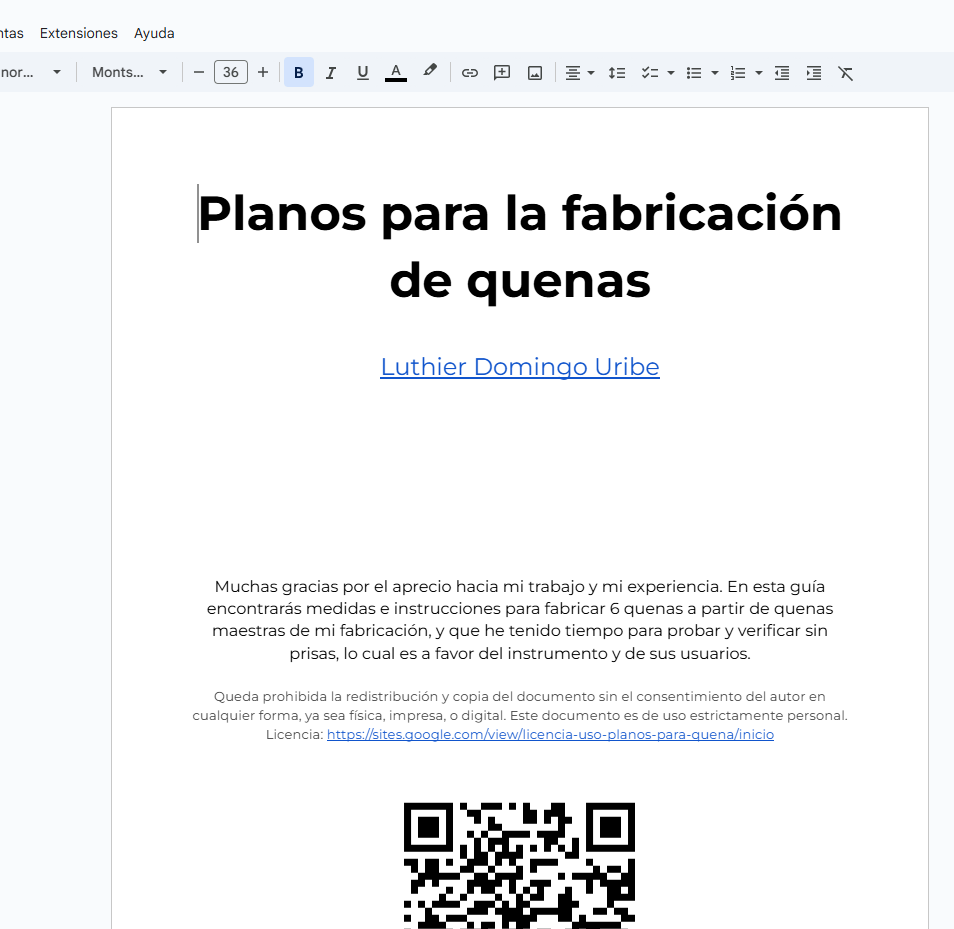The image size is (954, 929).
Task: Click the insert image icon
Action: click(535, 73)
